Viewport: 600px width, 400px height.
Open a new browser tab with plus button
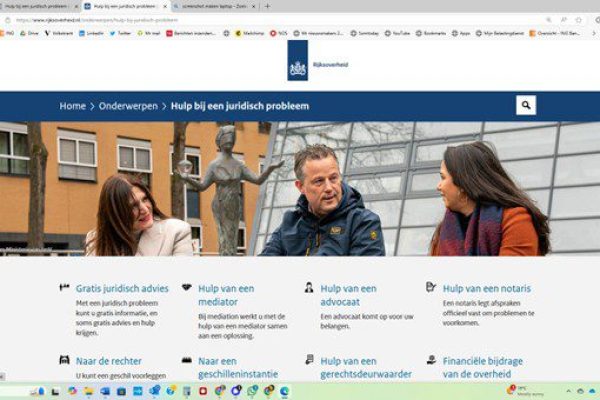tap(268, 6)
